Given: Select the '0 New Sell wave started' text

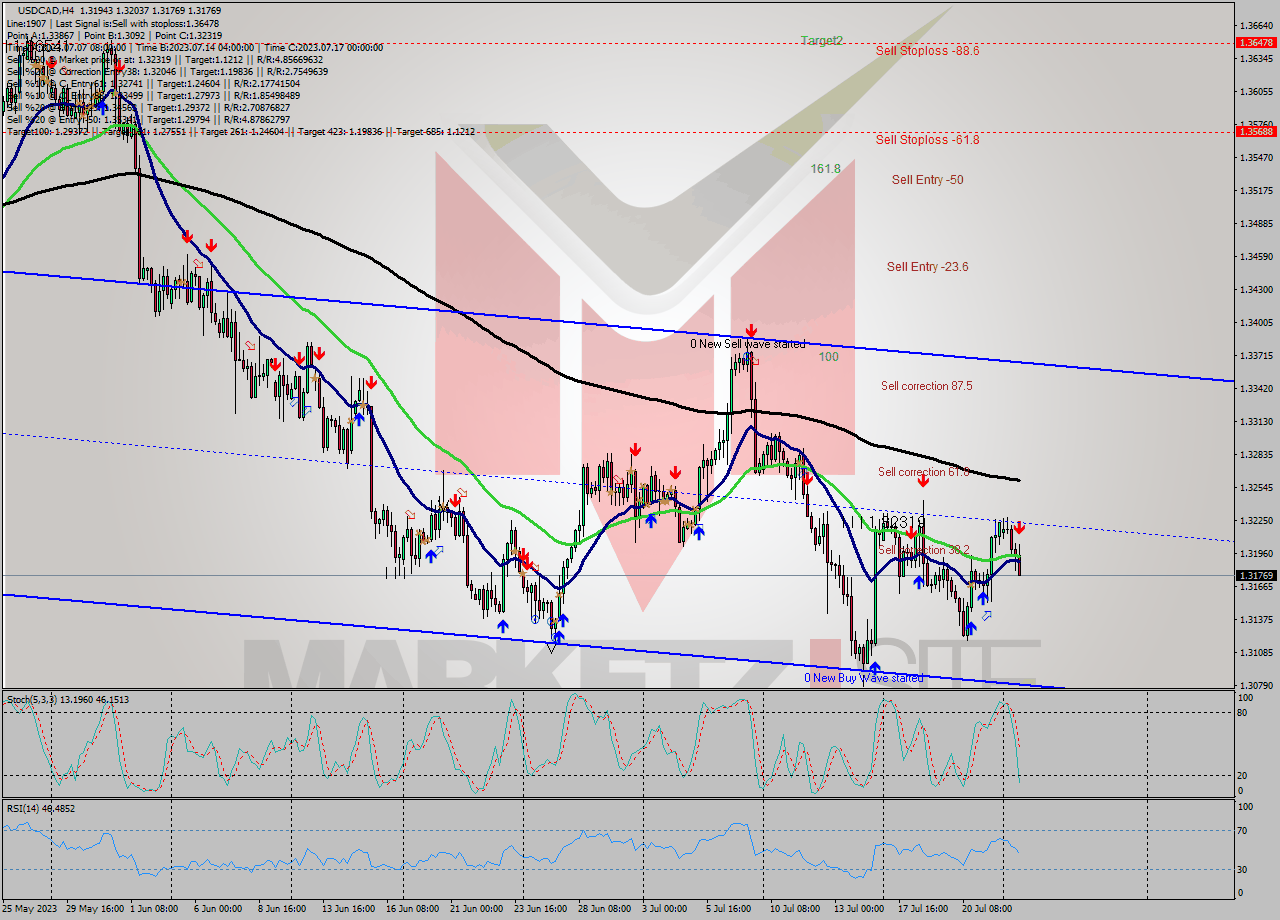Looking at the screenshot, I should pos(747,344).
